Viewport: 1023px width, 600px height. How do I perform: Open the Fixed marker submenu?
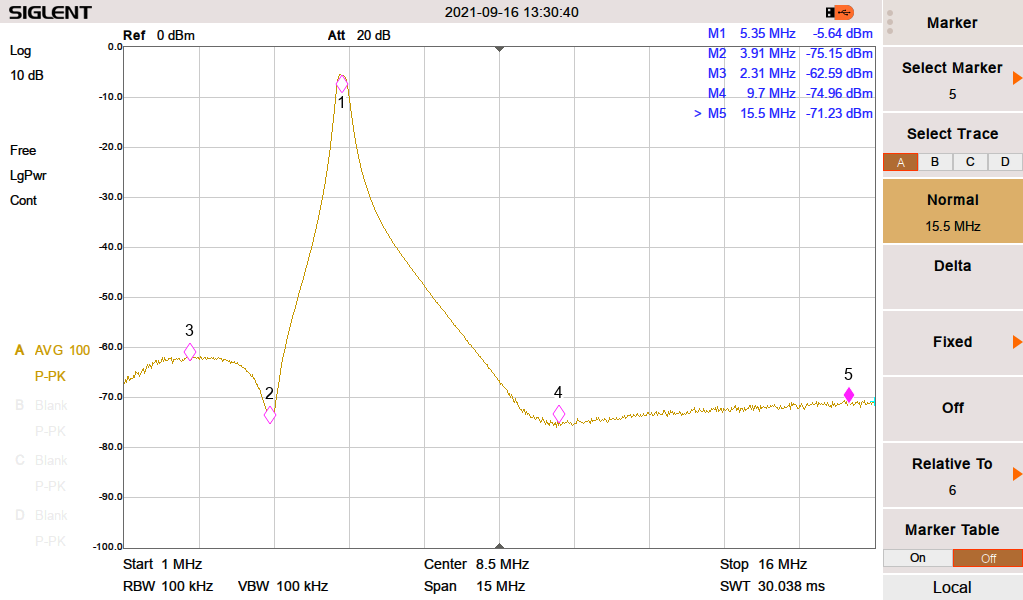[x=953, y=342]
